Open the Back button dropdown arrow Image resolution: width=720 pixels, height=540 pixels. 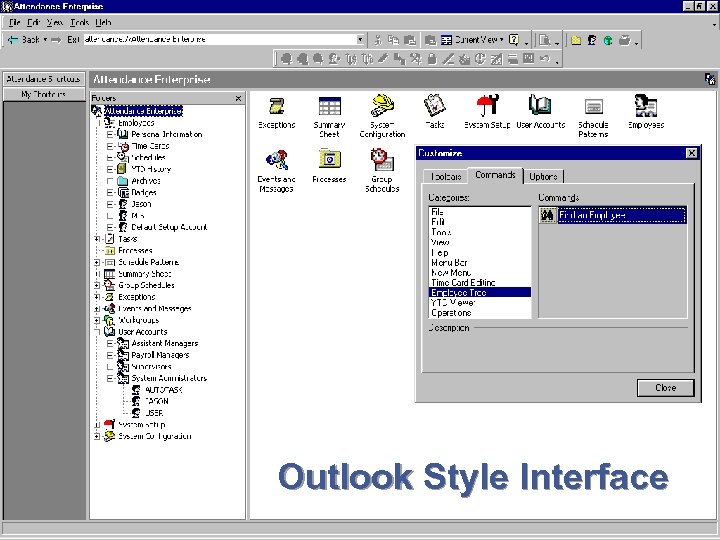45,40
